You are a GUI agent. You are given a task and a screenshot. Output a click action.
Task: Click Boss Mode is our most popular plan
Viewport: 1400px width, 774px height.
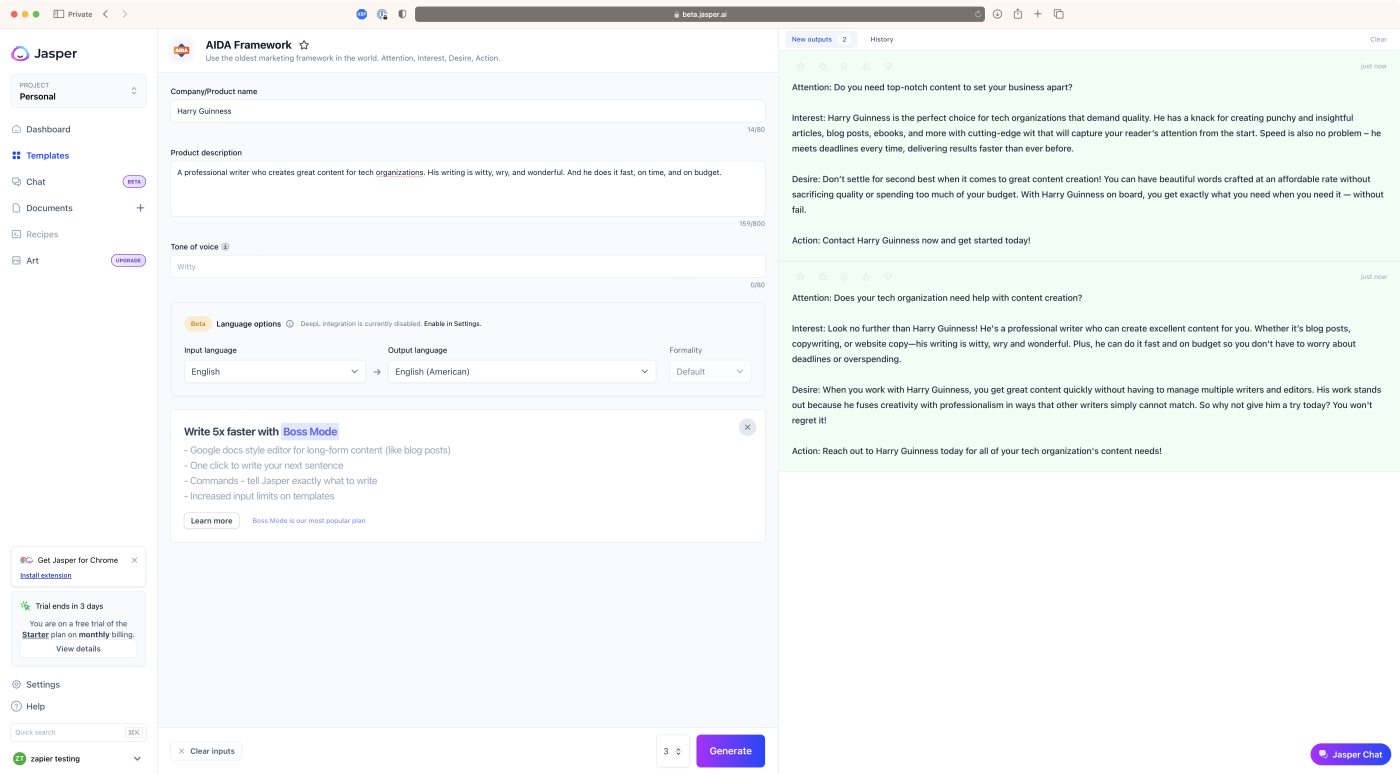tap(309, 521)
